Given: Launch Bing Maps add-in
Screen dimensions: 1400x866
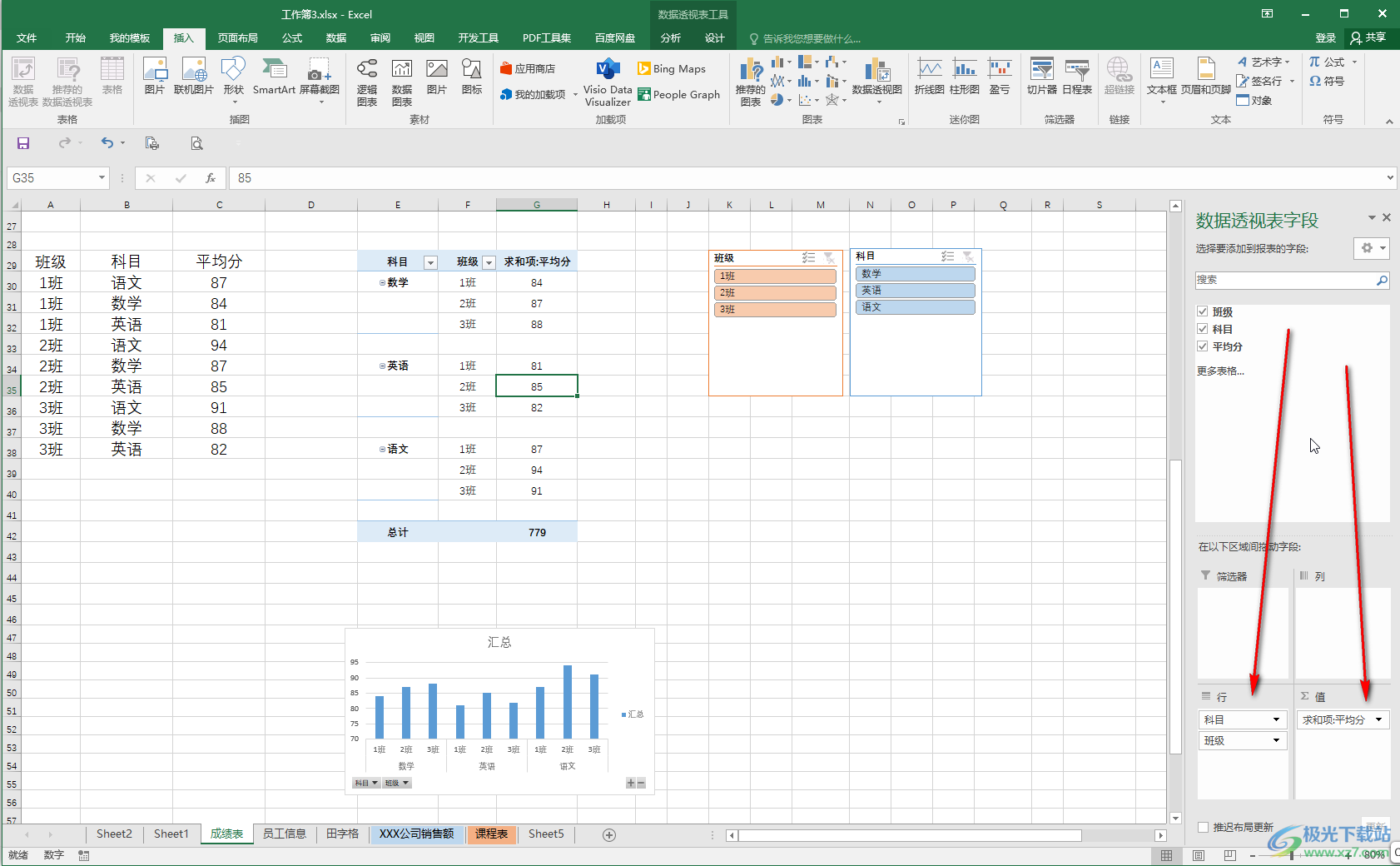Looking at the screenshot, I should tap(672, 68).
